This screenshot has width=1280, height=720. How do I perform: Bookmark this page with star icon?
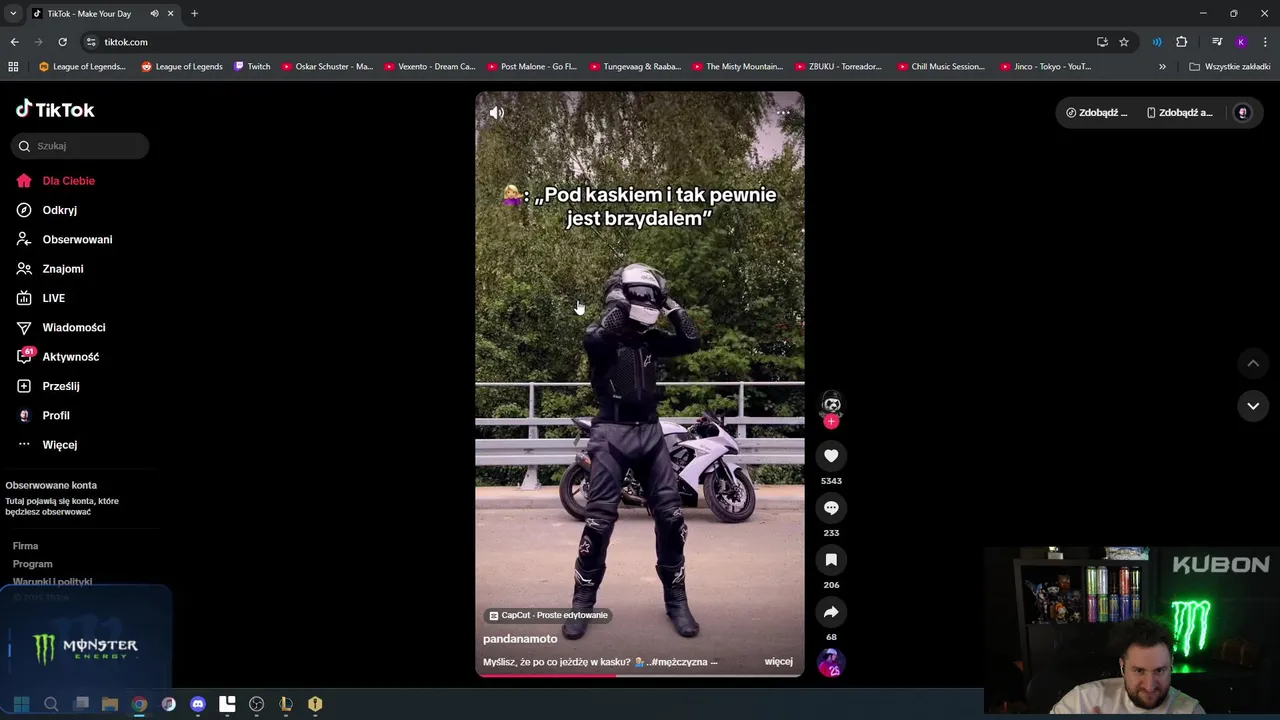pyautogui.click(x=1124, y=42)
